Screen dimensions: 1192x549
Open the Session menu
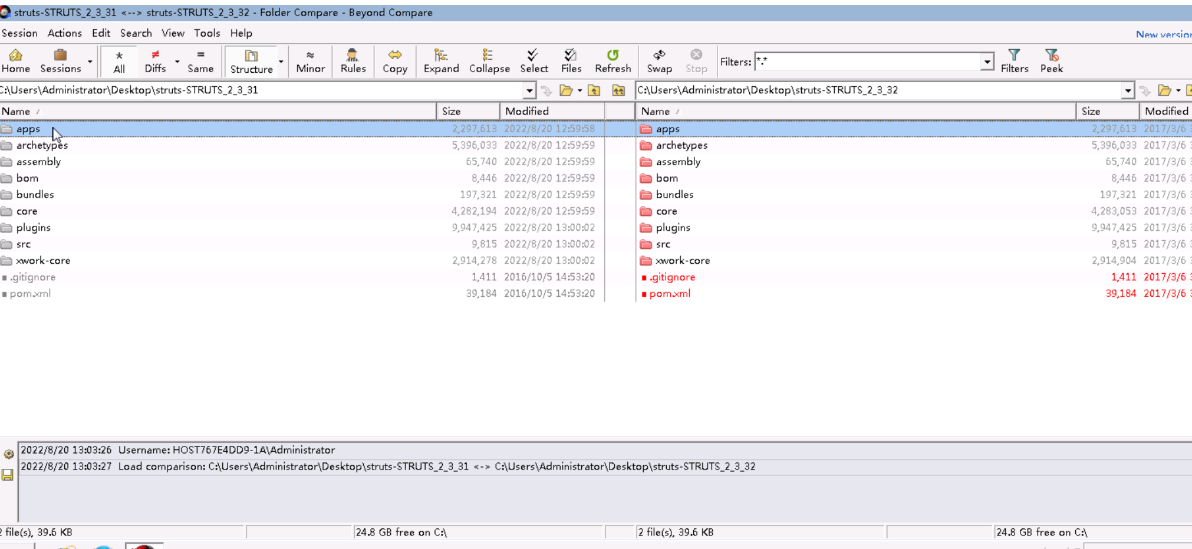pos(19,33)
